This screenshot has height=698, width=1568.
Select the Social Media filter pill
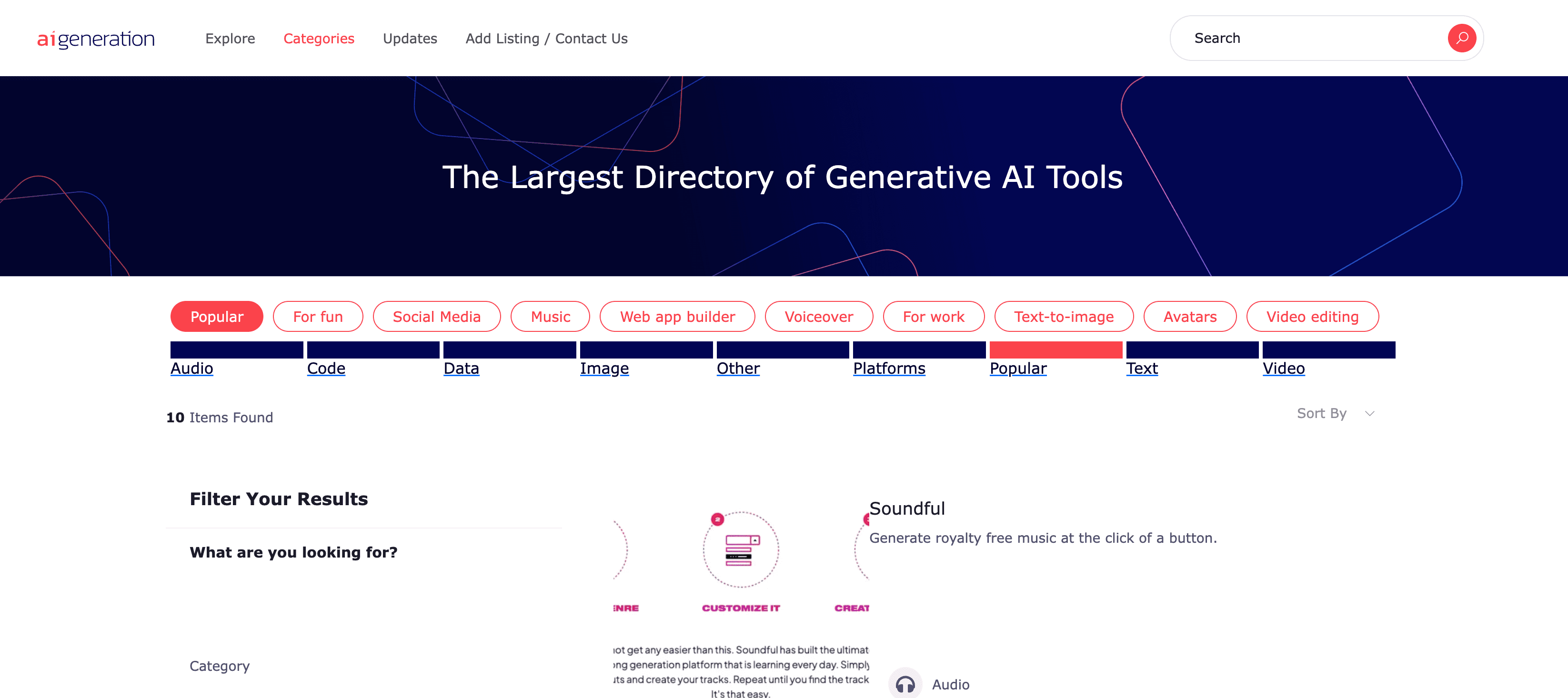(436, 317)
